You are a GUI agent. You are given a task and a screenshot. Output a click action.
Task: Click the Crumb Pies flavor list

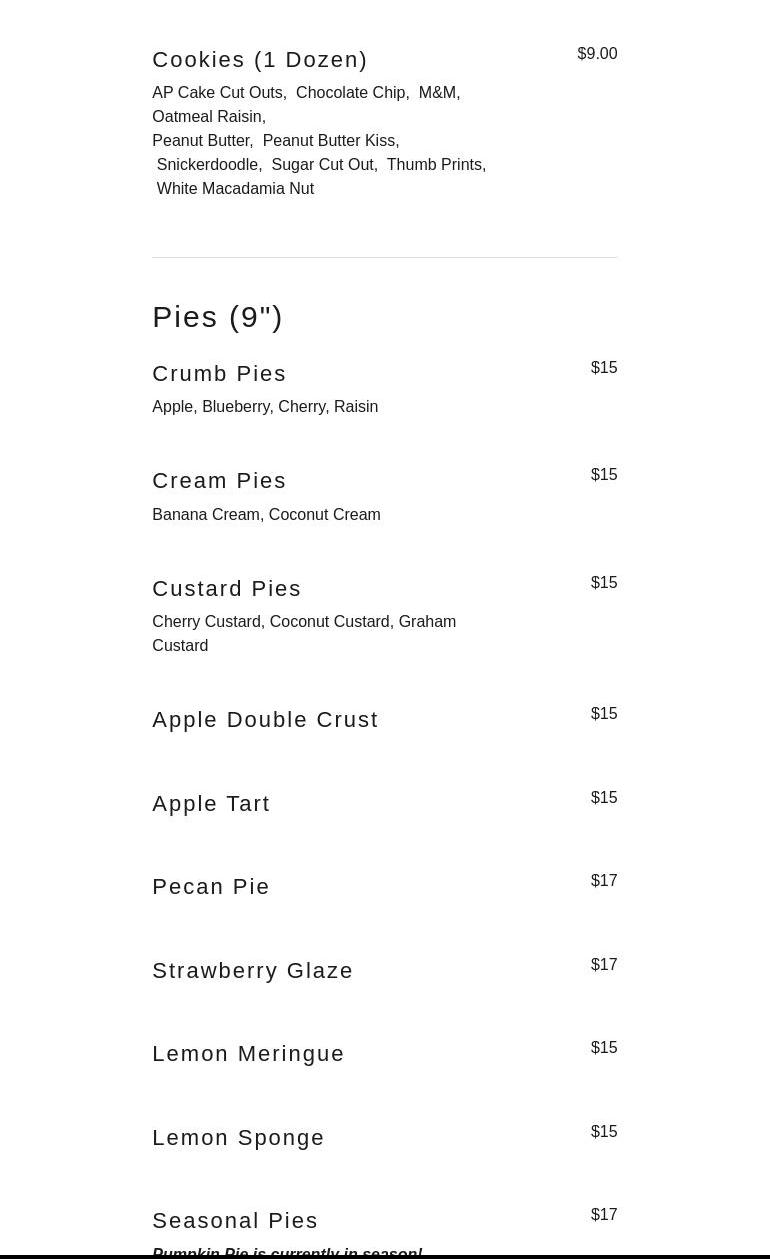265,407
